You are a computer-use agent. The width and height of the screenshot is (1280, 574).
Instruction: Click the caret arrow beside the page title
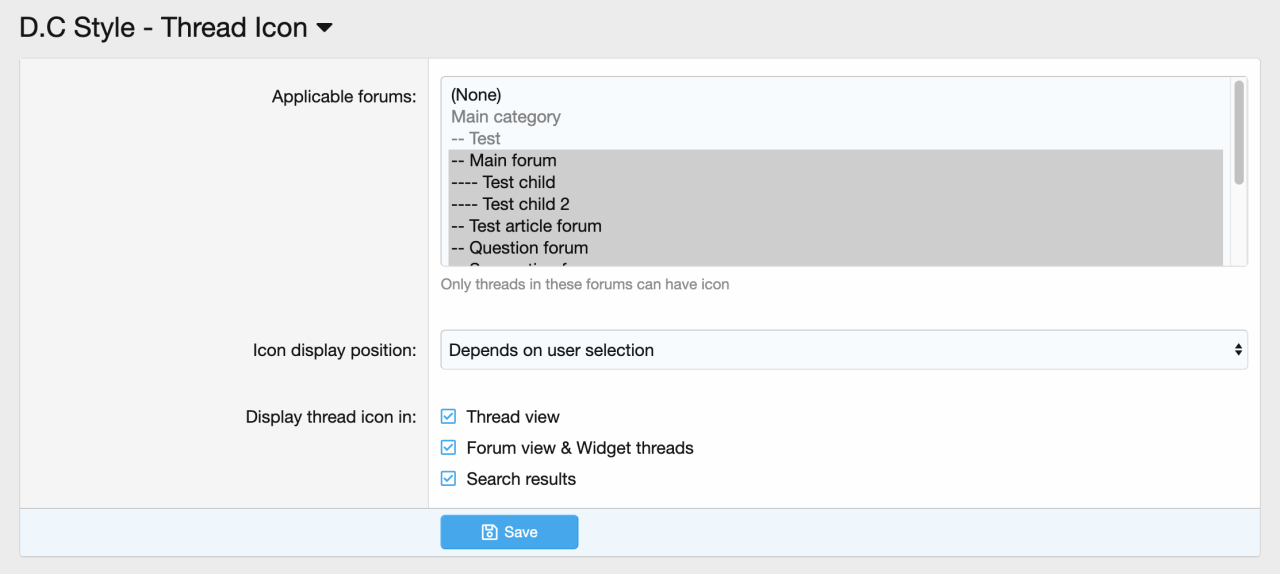click(x=324, y=28)
